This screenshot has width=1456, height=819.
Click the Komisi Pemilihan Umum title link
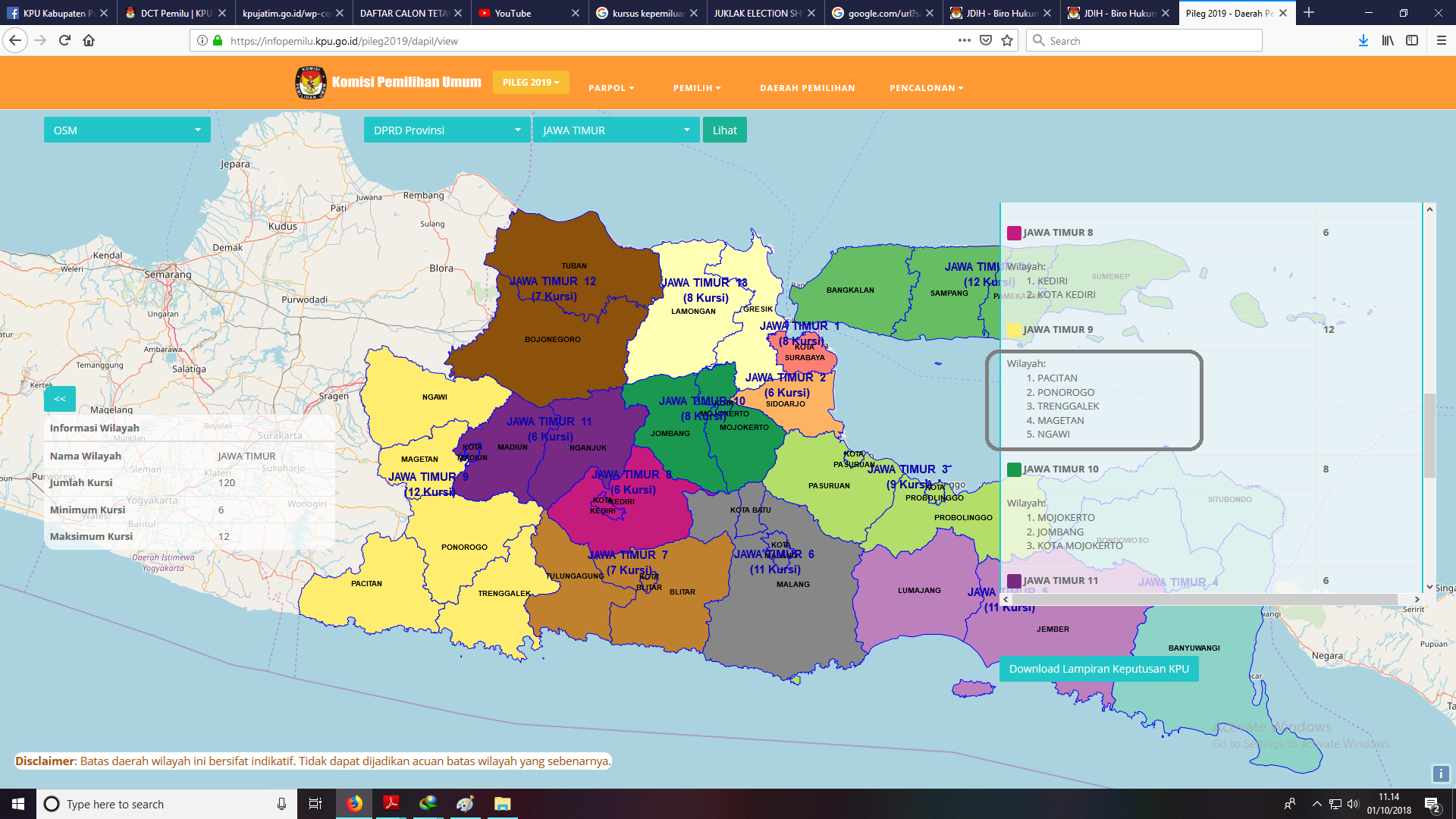tap(406, 83)
